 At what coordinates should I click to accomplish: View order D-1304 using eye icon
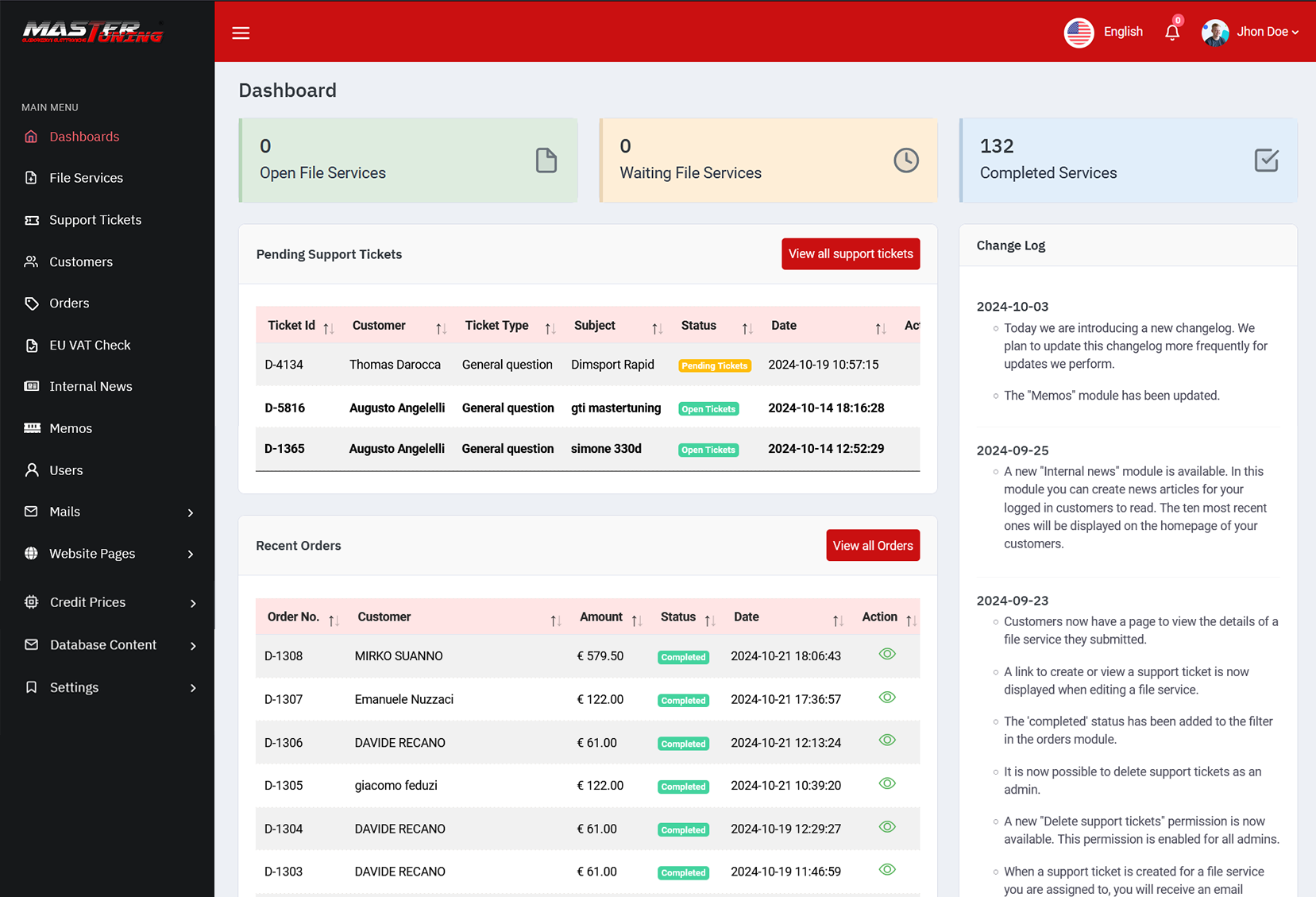coord(887,827)
